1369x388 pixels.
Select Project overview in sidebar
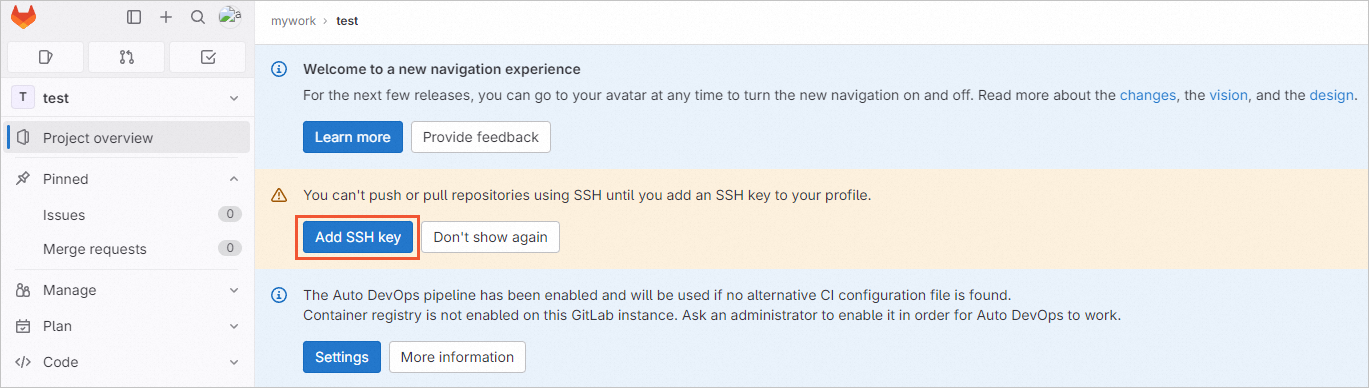(127, 138)
